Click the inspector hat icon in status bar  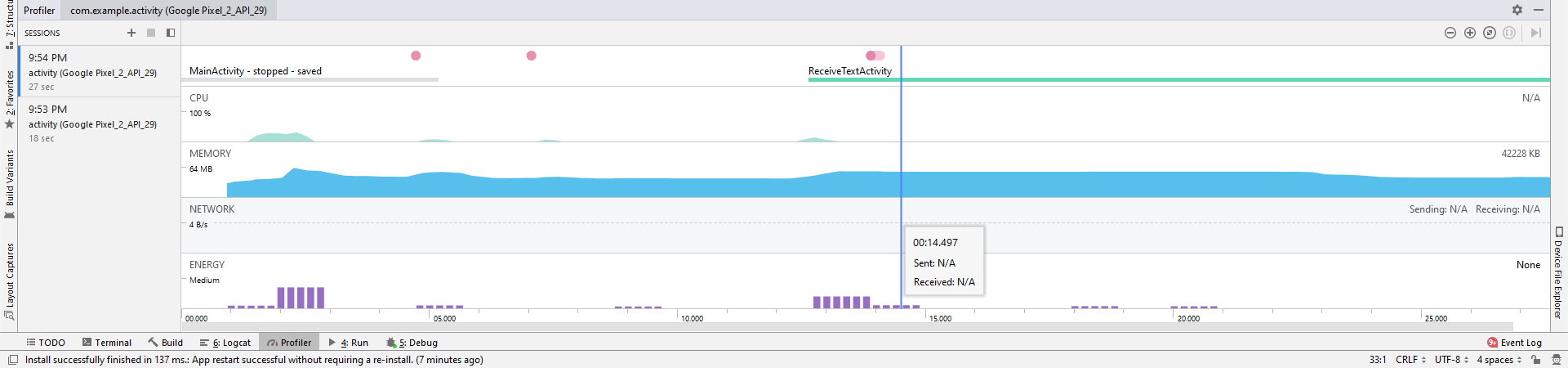point(1557,360)
